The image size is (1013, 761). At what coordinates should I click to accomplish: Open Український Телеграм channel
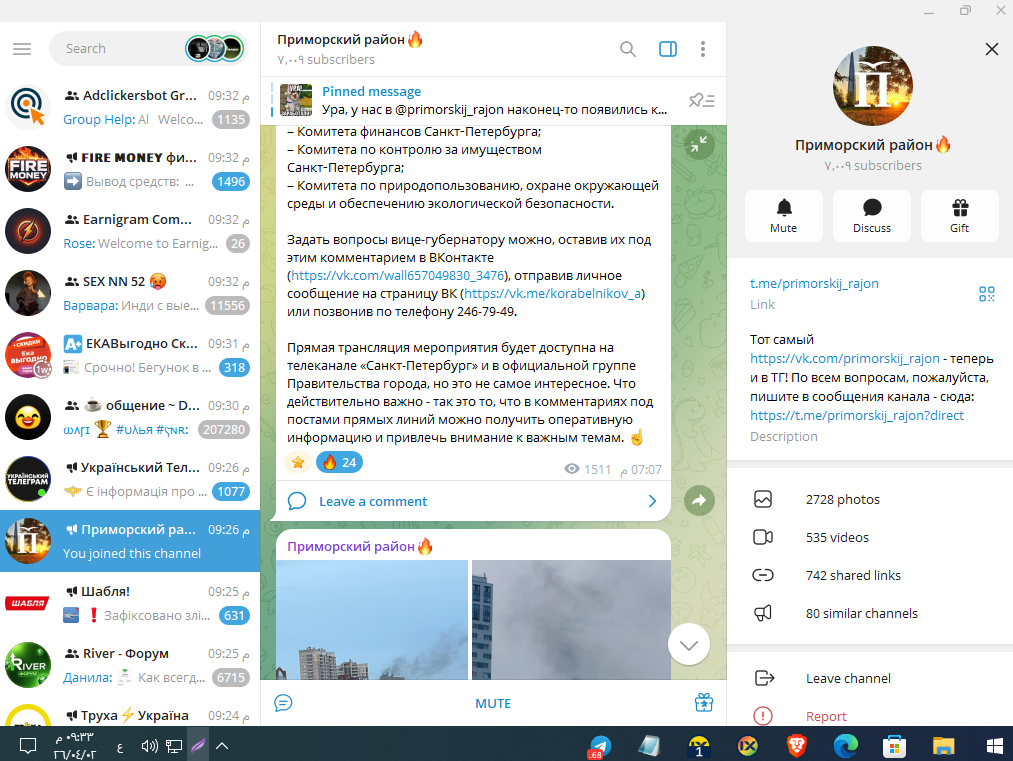[x=130, y=479]
